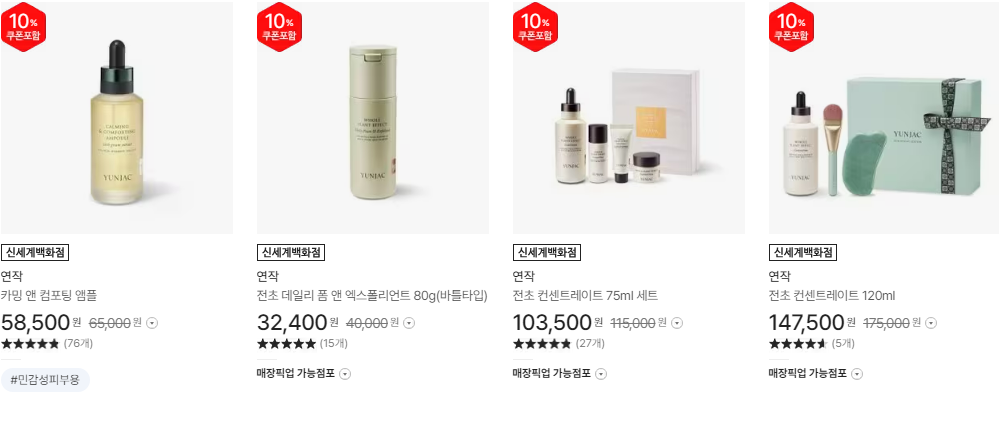Expand price details arrow next to 175,000원
Screen dimensions: 999x432
click(x=931, y=323)
